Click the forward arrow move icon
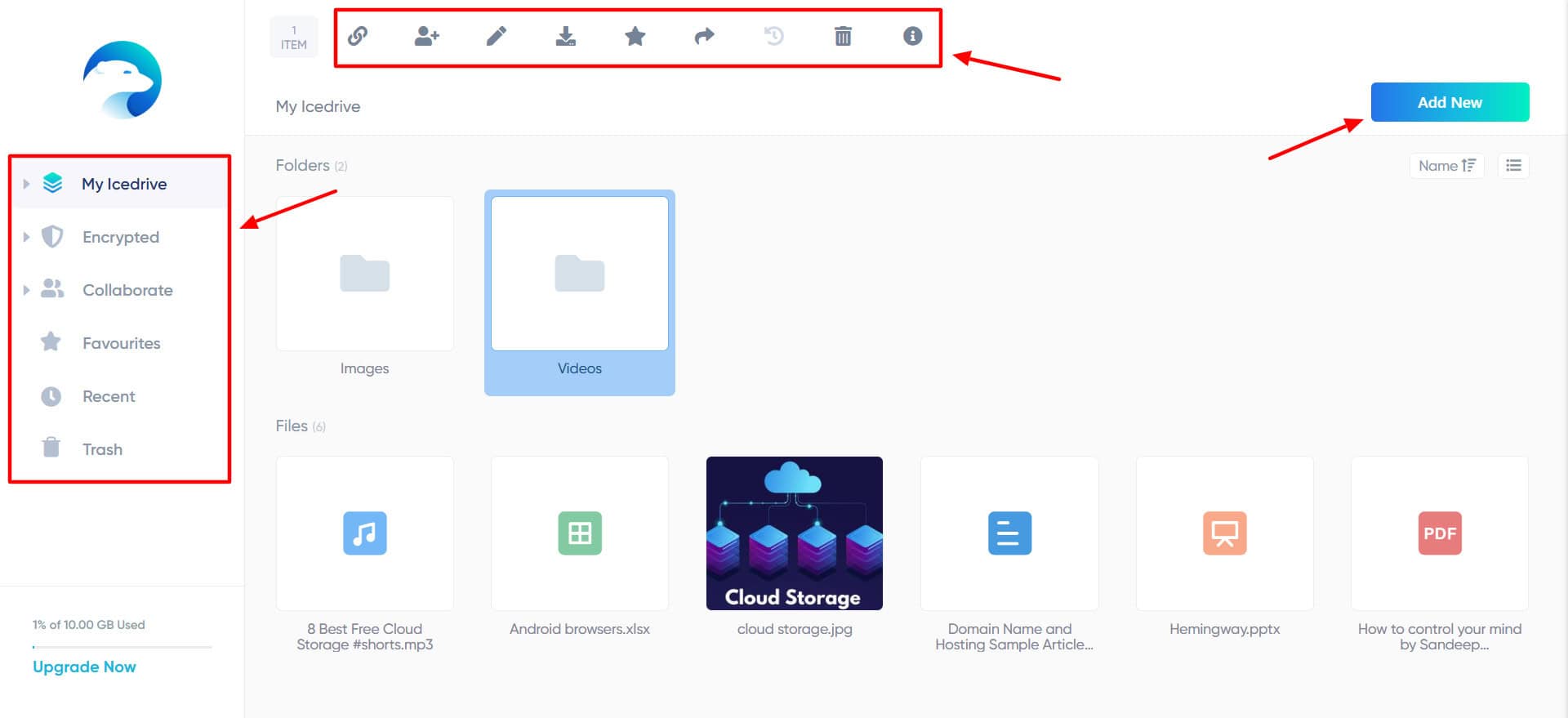This screenshot has width=1568, height=718. [704, 36]
